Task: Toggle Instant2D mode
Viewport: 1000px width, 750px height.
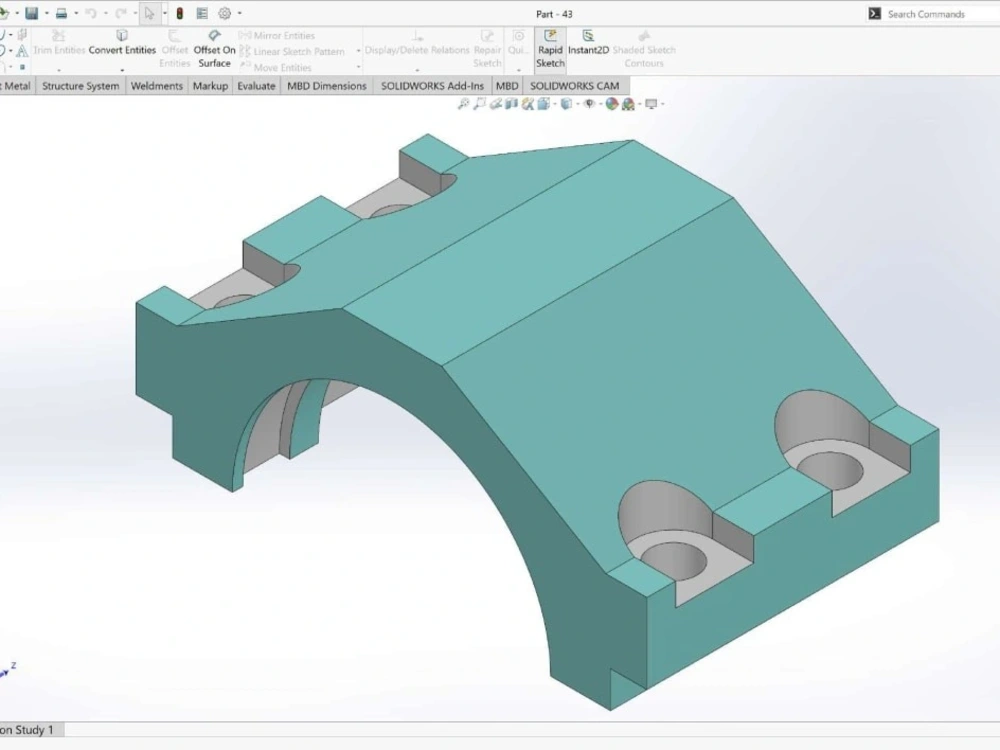Action: 588,43
